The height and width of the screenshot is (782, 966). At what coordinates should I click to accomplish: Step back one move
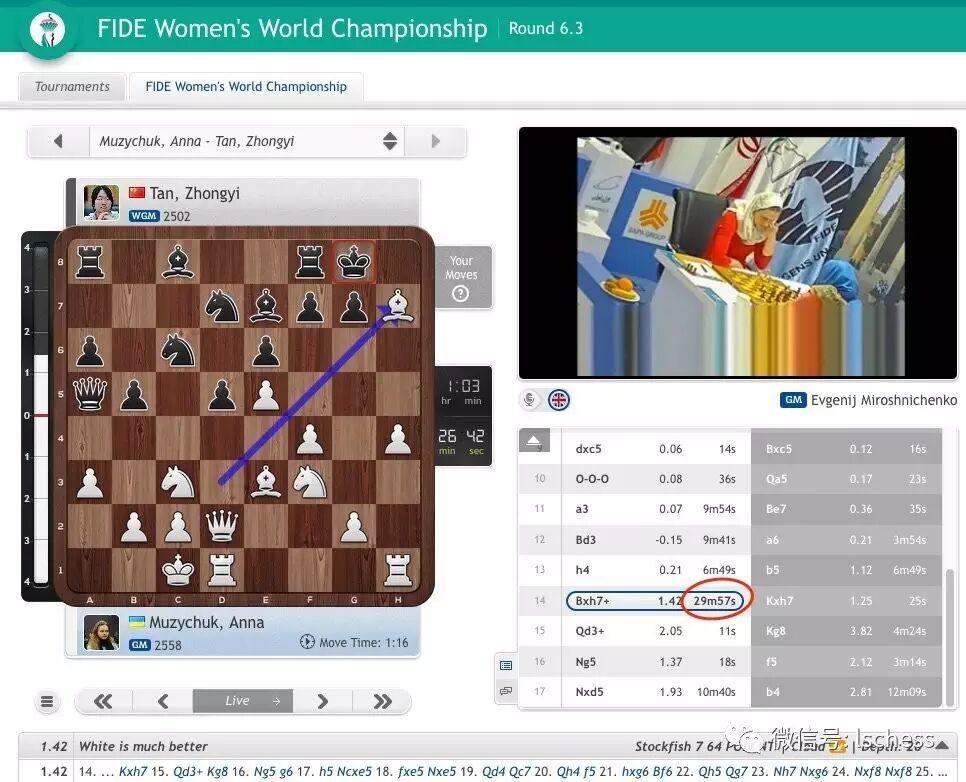click(163, 701)
